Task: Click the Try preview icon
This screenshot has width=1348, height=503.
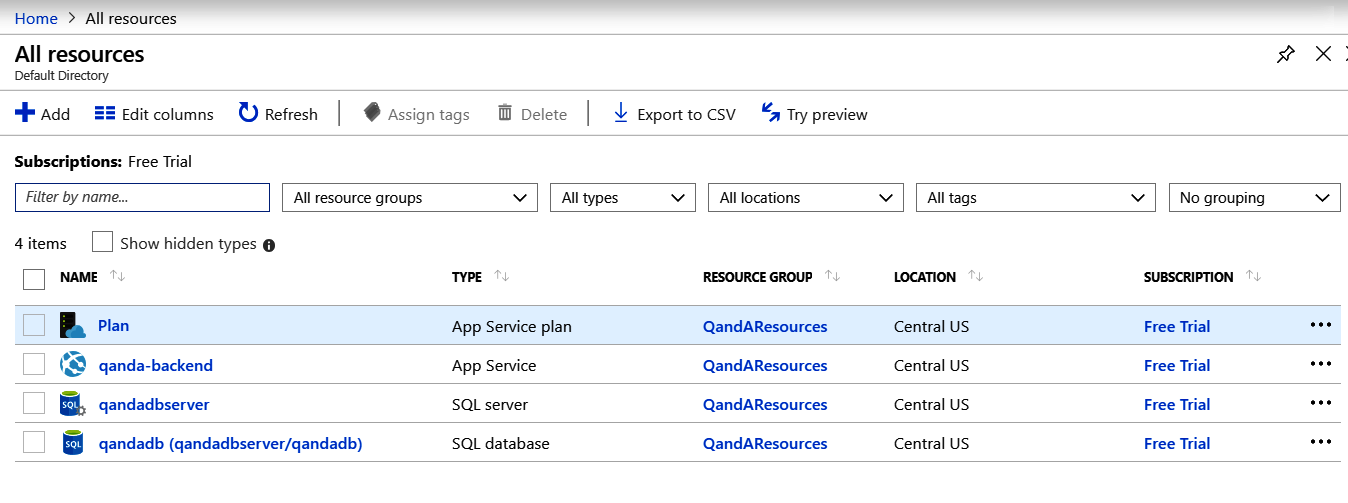Action: pos(771,113)
